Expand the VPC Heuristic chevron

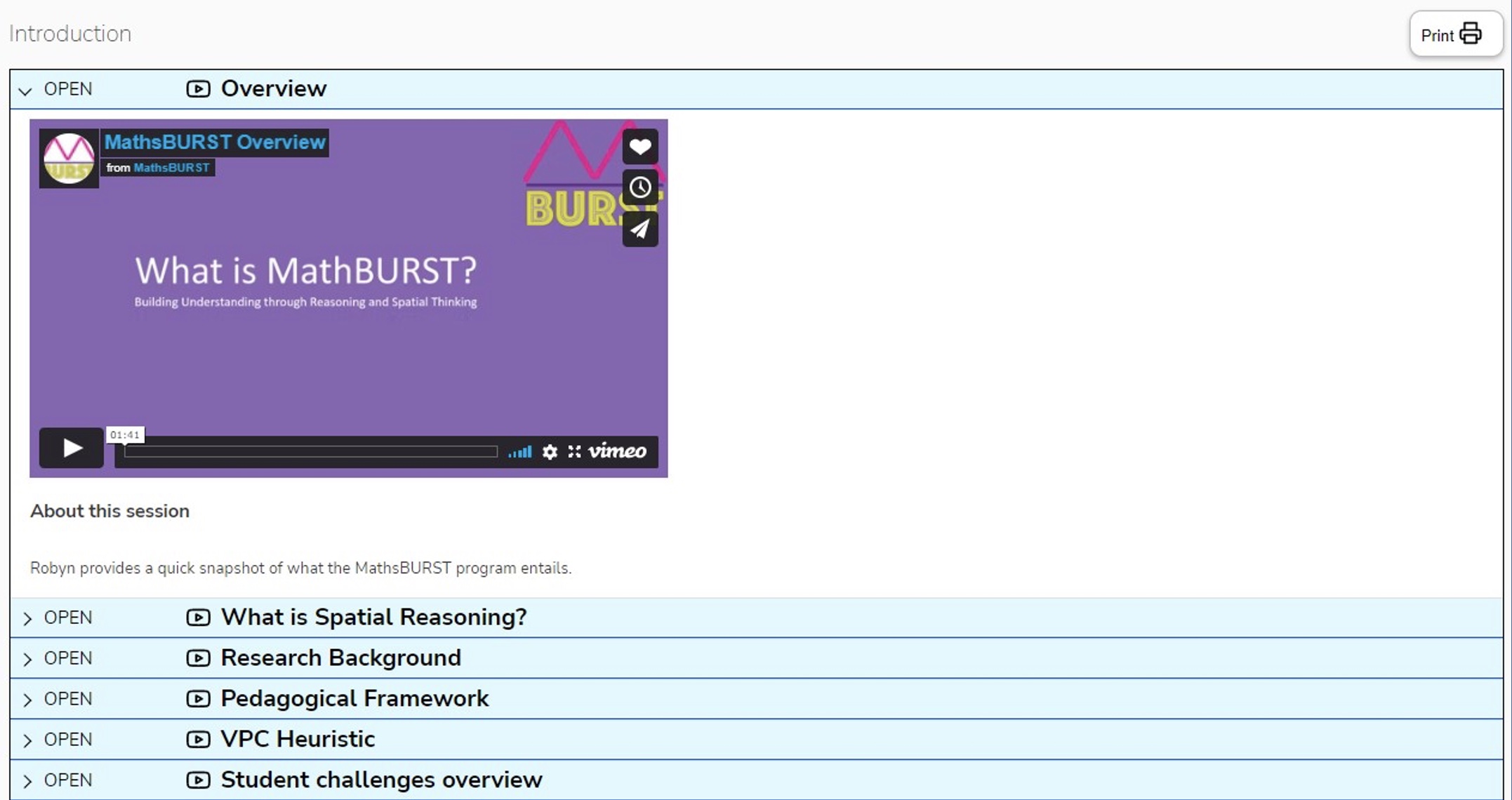27,740
